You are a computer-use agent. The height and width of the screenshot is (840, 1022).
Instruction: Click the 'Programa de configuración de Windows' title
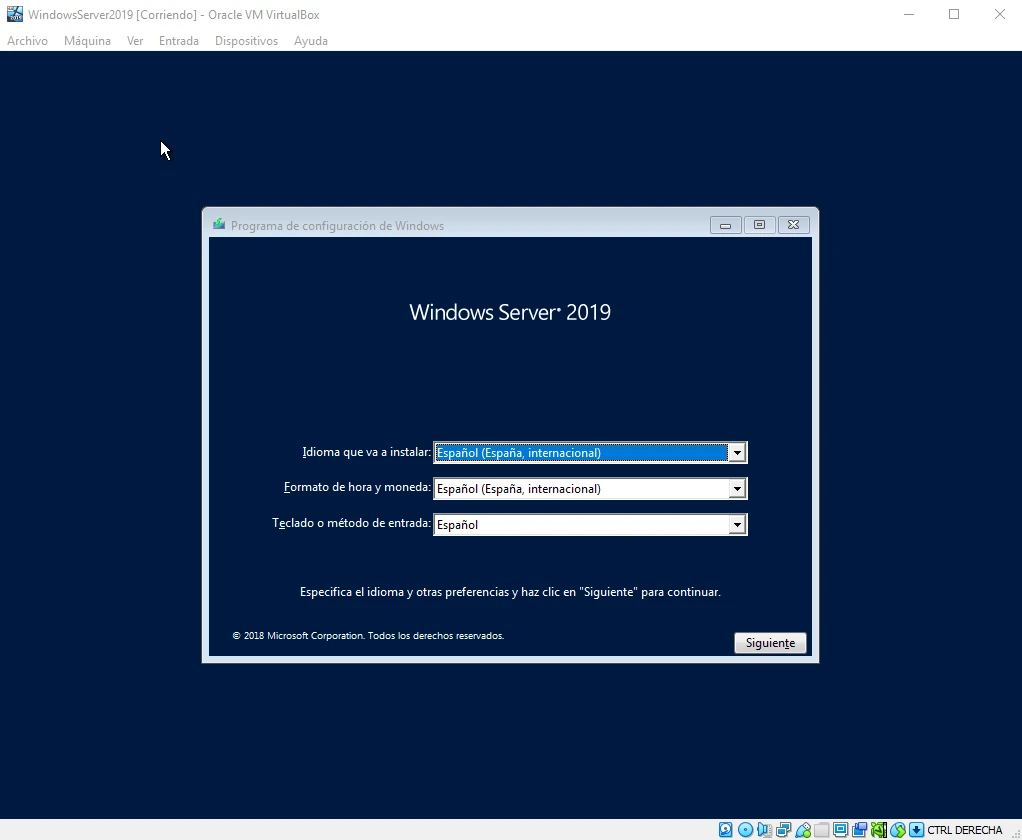coord(337,225)
